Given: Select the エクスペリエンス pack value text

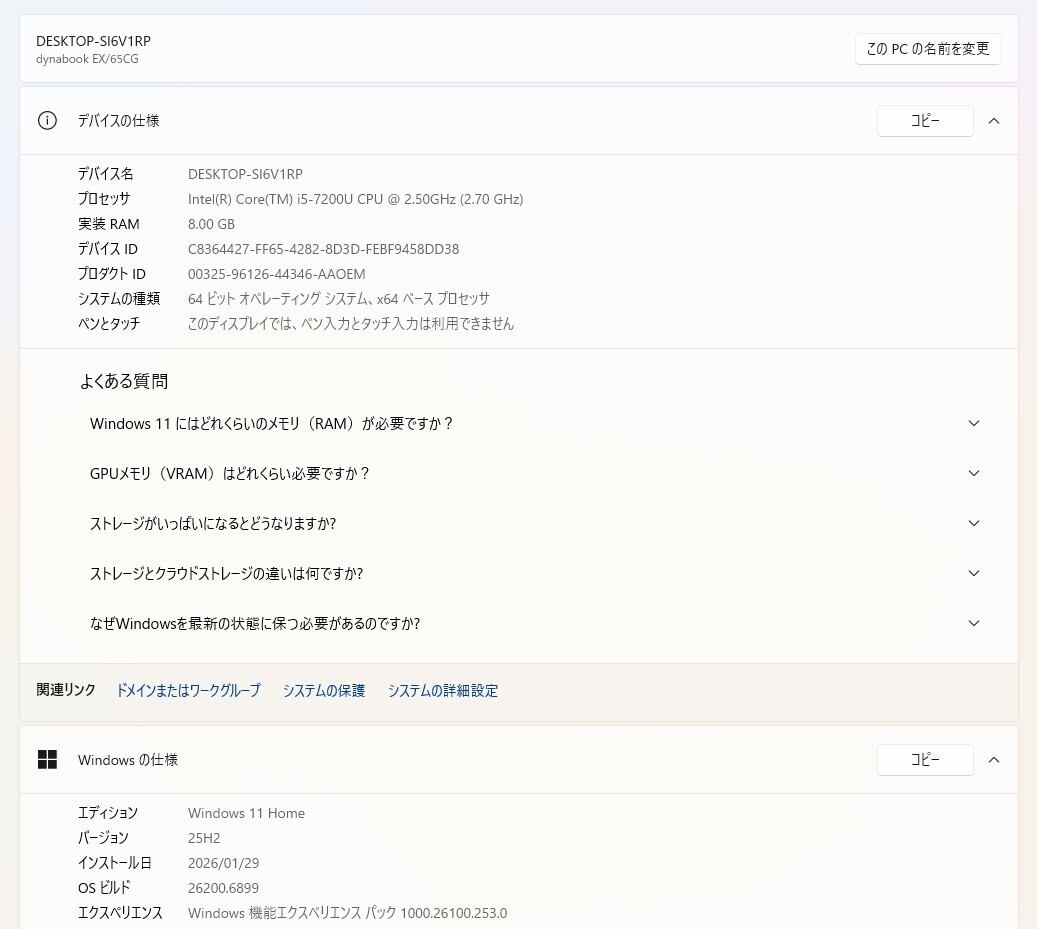Looking at the screenshot, I should pyautogui.click(x=347, y=913).
